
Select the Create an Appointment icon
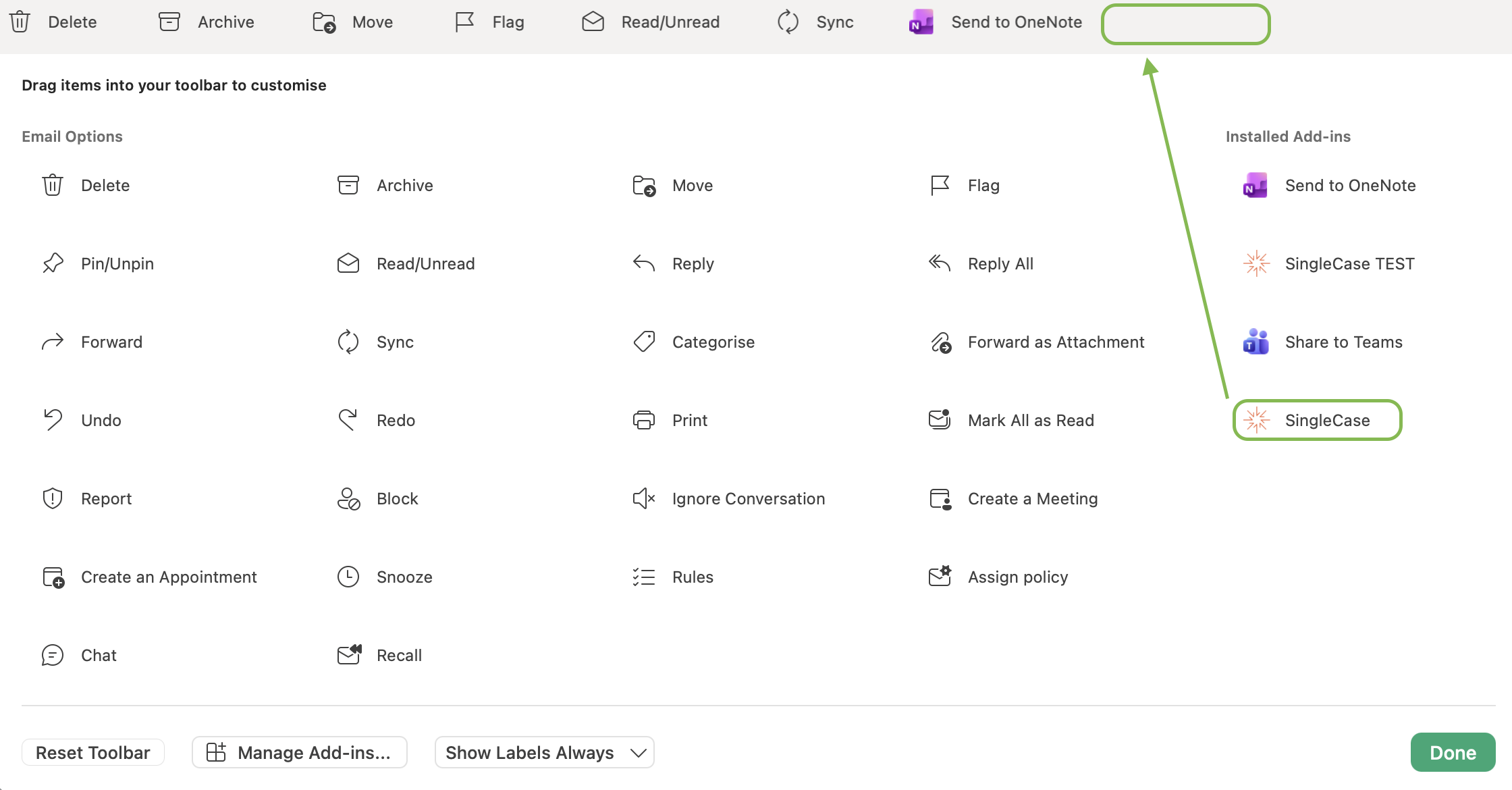pos(53,577)
